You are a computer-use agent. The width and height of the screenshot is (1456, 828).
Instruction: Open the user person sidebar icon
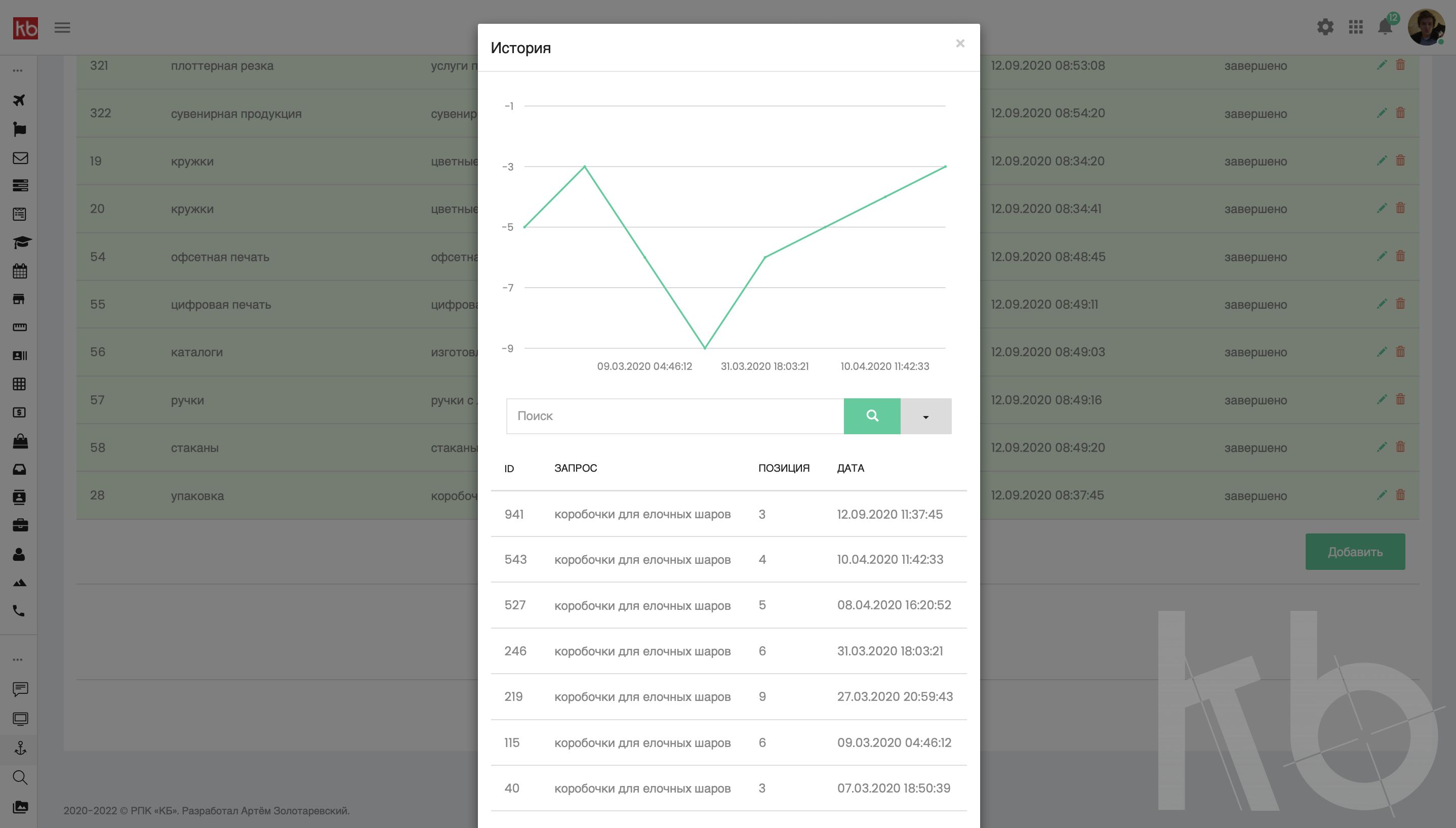(19, 554)
